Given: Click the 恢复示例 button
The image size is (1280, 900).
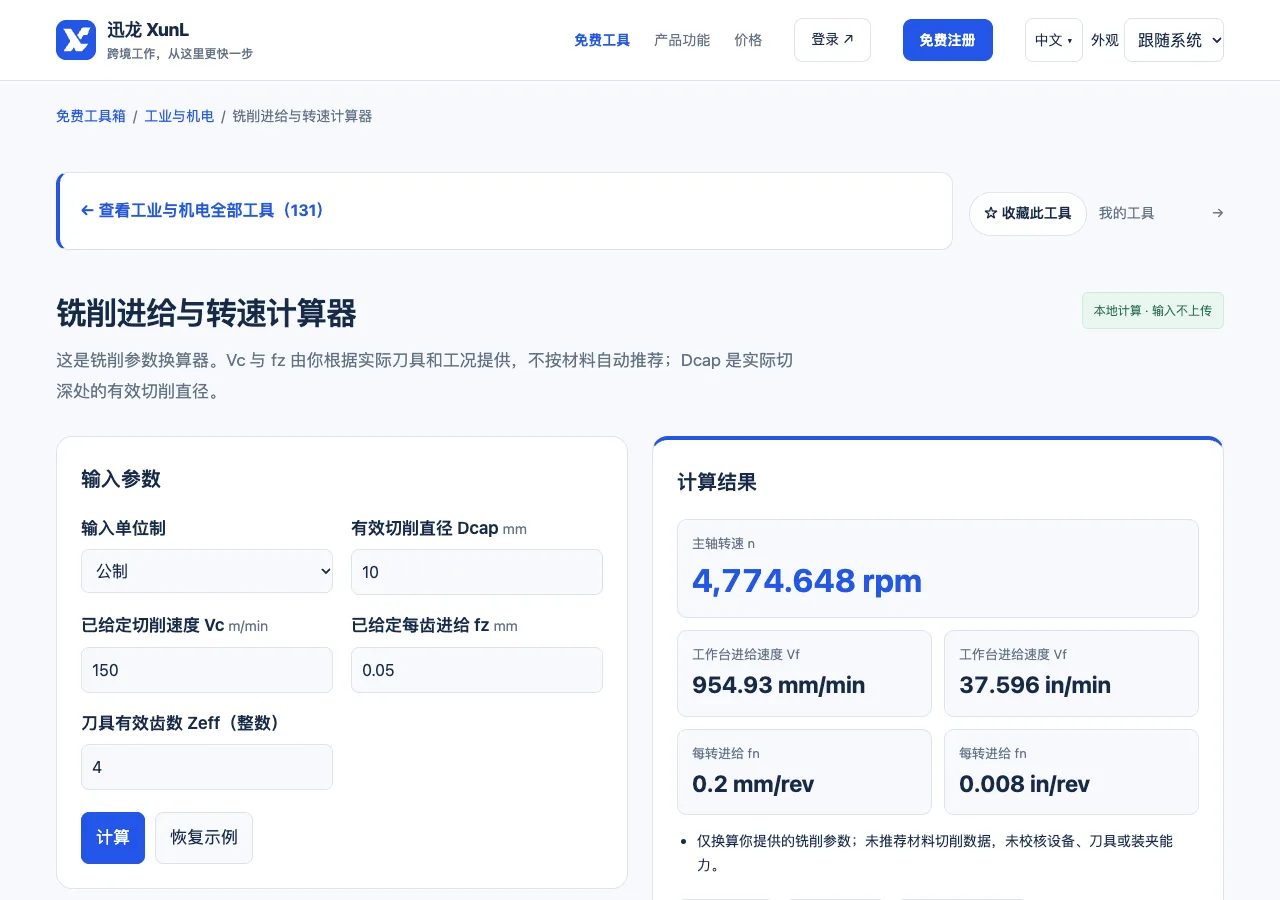Looking at the screenshot, I should [x=204, y=838].
